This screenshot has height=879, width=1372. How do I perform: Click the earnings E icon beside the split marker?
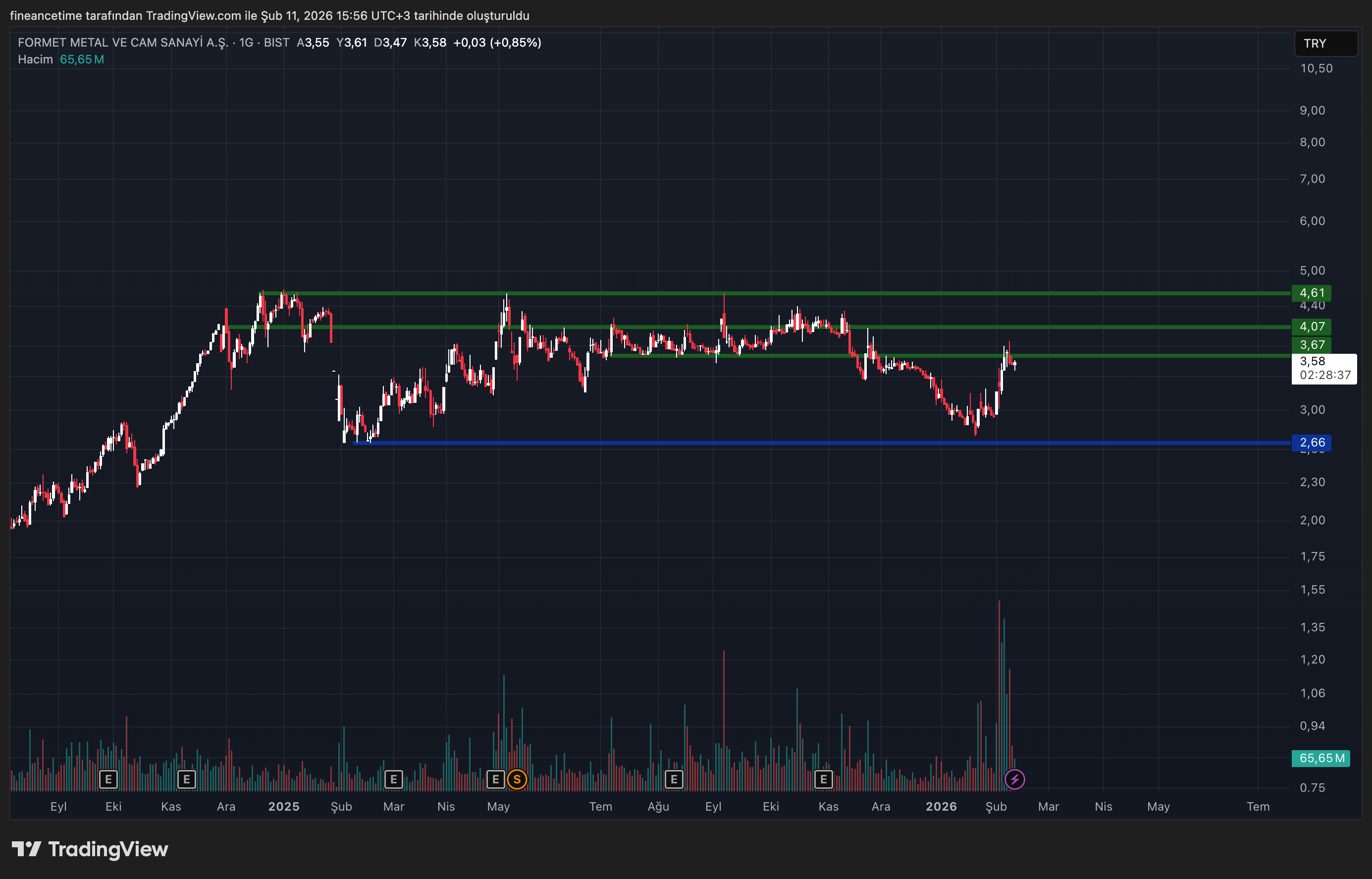coord(495,779)
